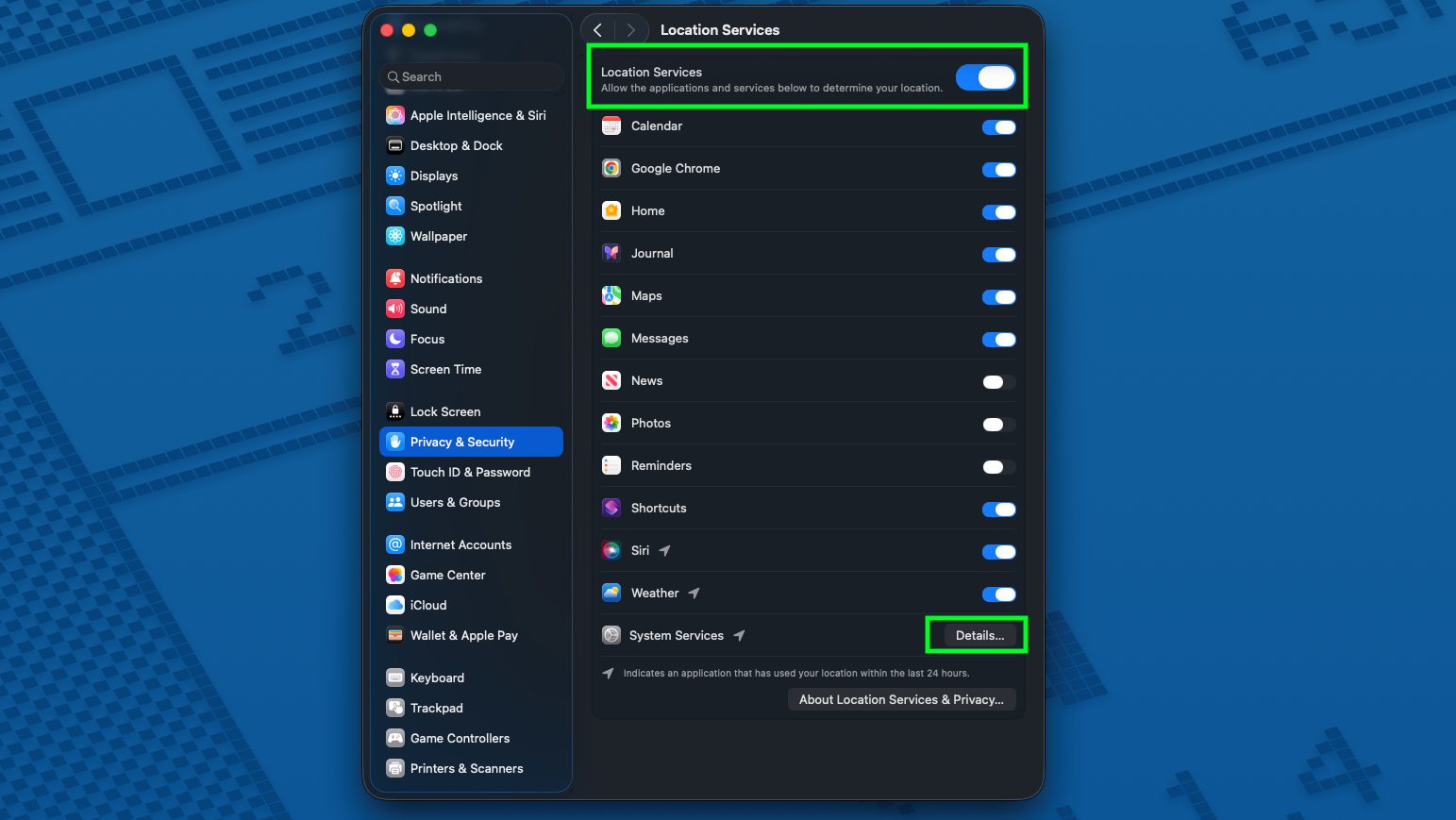Click the Lock Screen icon

pos(395,411)
